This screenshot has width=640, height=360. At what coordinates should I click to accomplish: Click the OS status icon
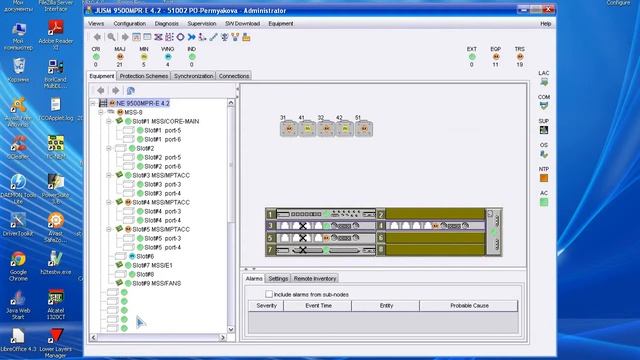point(544,154)
